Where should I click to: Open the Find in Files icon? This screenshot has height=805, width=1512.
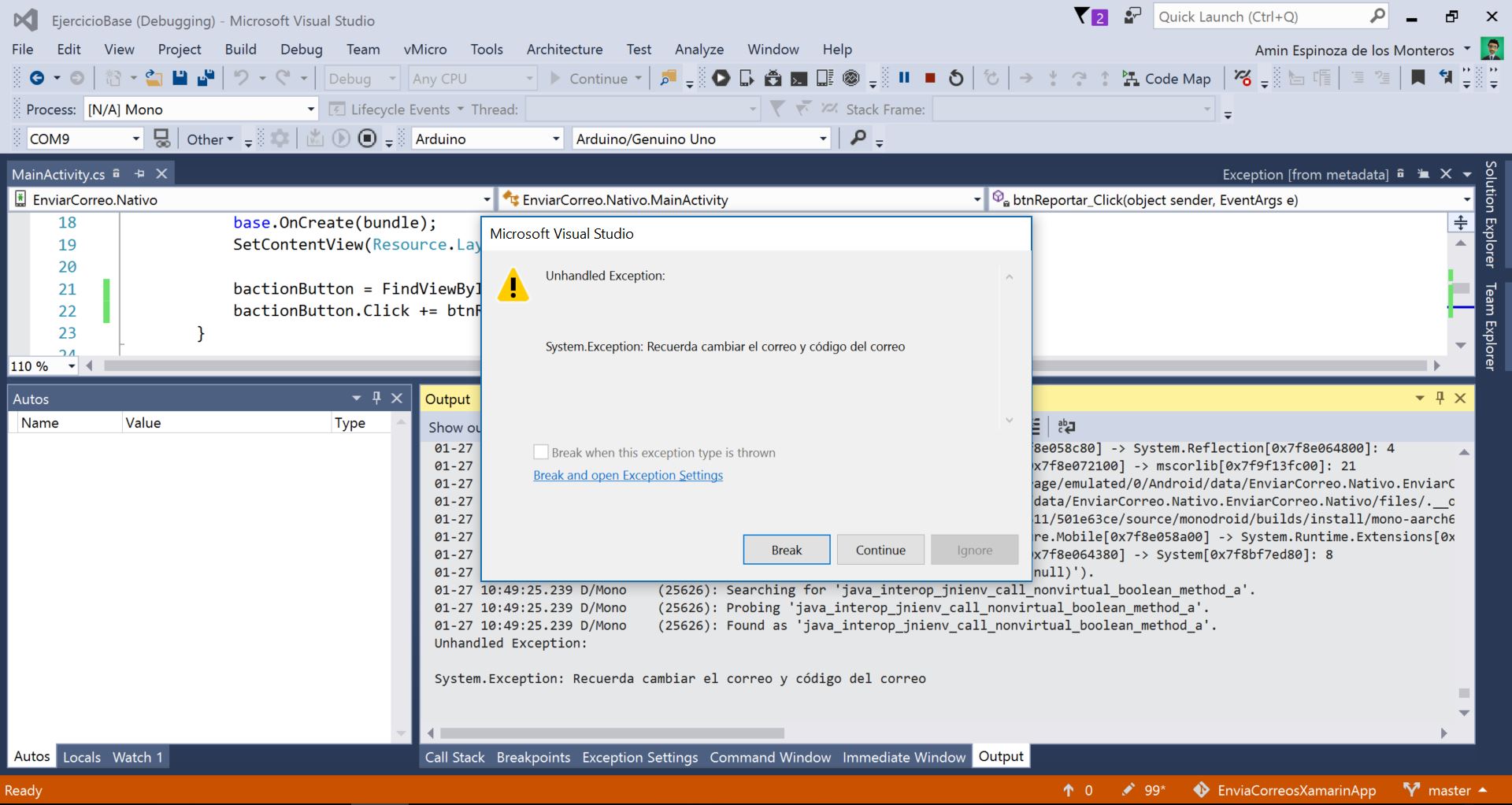[x=668, y=78]
